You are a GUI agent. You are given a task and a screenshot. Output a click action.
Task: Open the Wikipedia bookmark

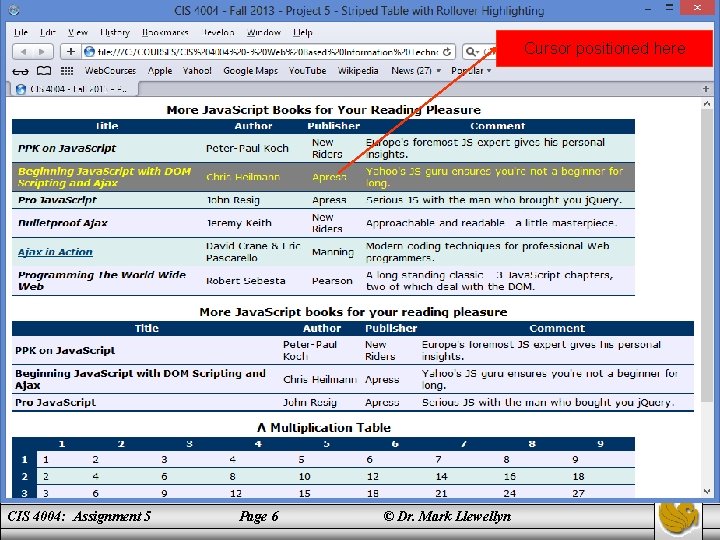358,71
